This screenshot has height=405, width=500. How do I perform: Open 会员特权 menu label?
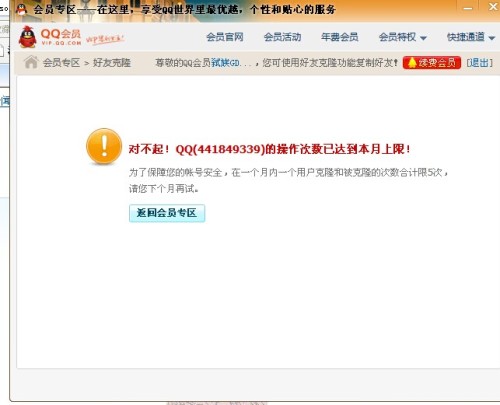397,37
